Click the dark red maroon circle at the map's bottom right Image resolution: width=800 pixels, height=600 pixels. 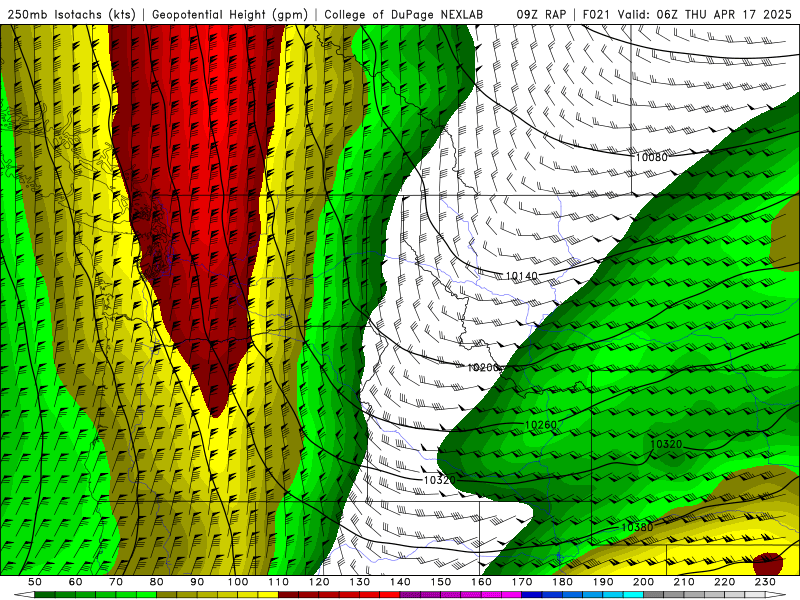[x=768, y=564]
